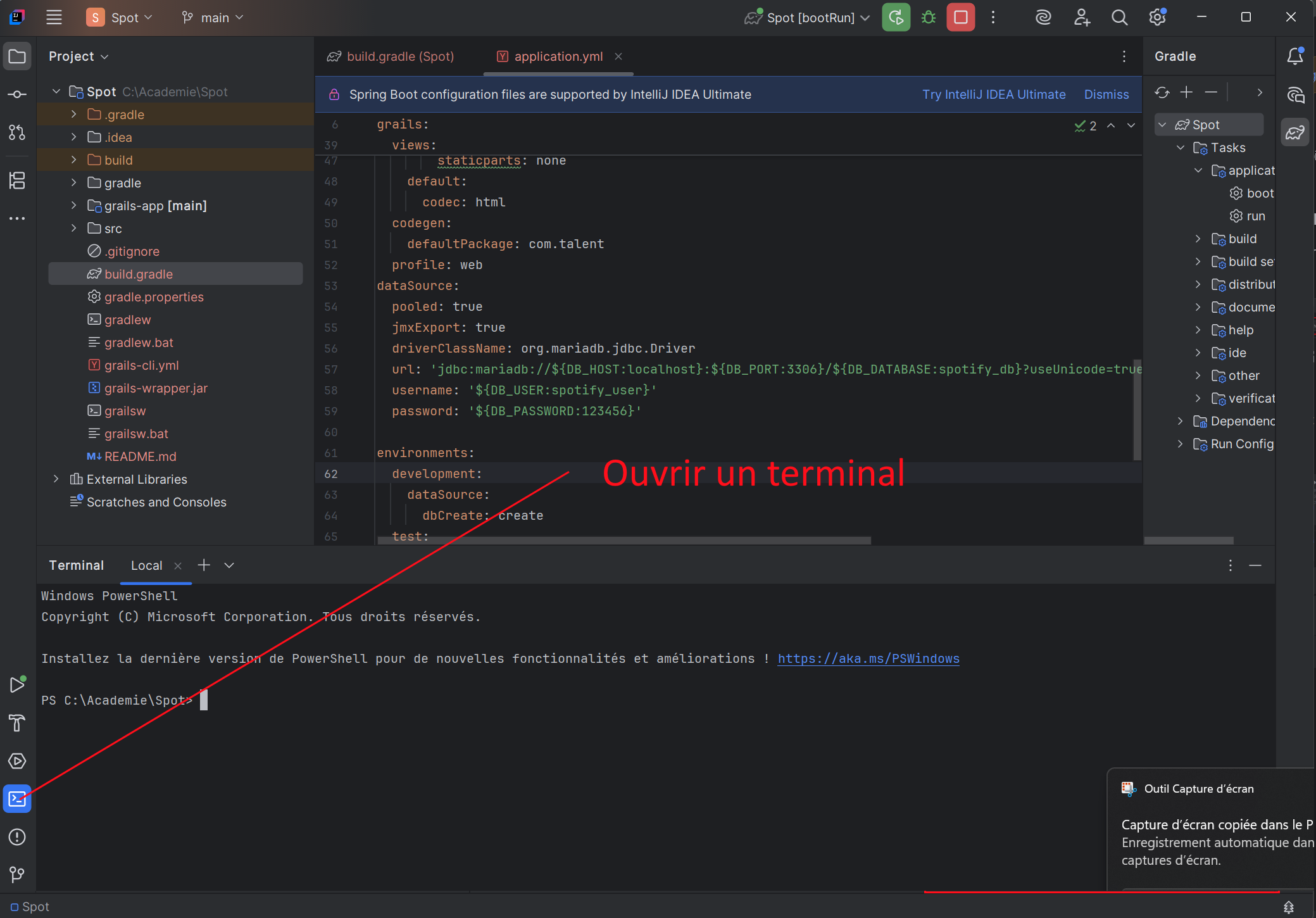1316x918 pixels.
Task: Expand the External Libraries node
Action: [x=56, y=479]
